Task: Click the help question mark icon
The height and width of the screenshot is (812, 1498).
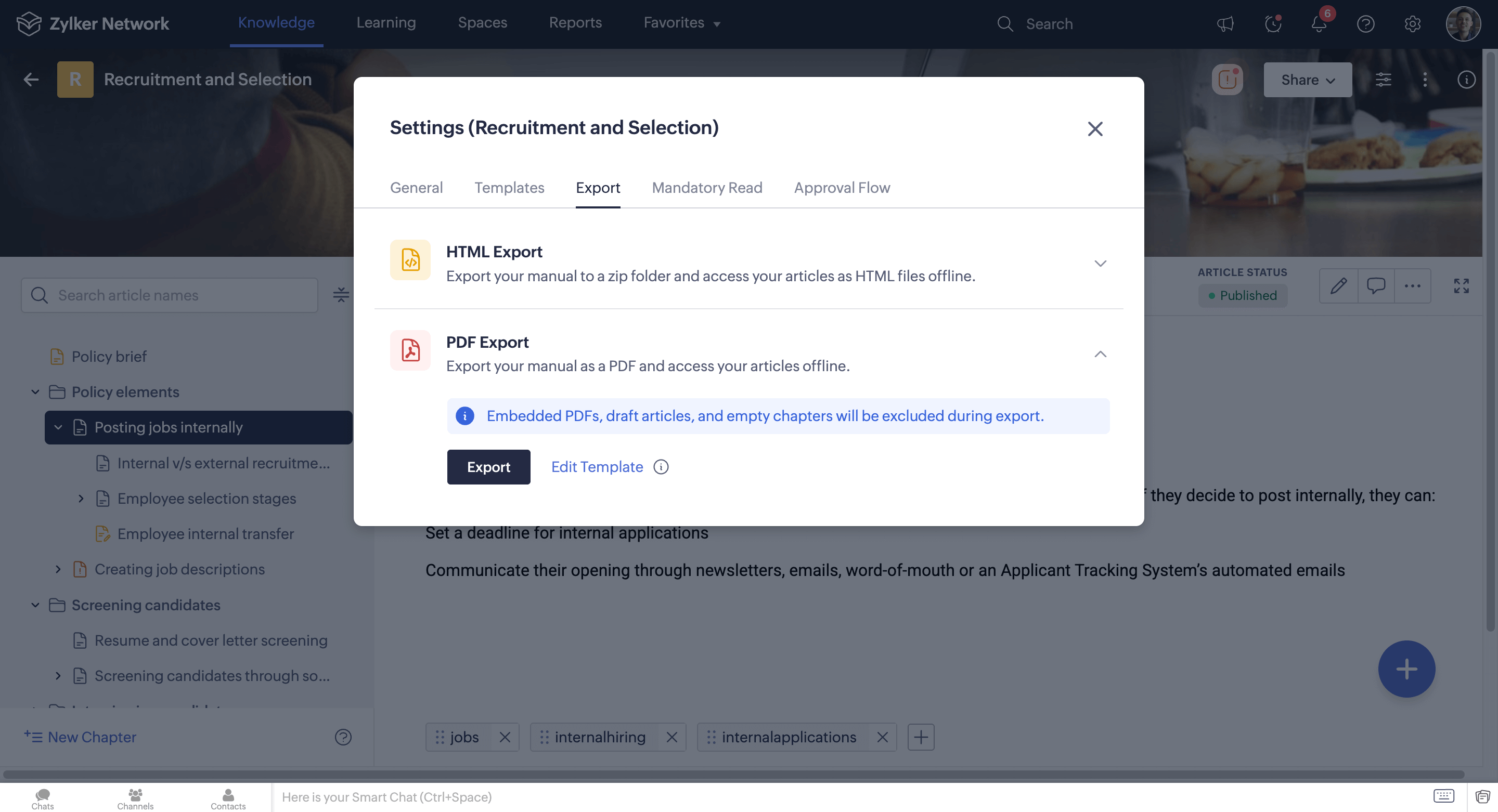Action: (x=1365, y=24)
